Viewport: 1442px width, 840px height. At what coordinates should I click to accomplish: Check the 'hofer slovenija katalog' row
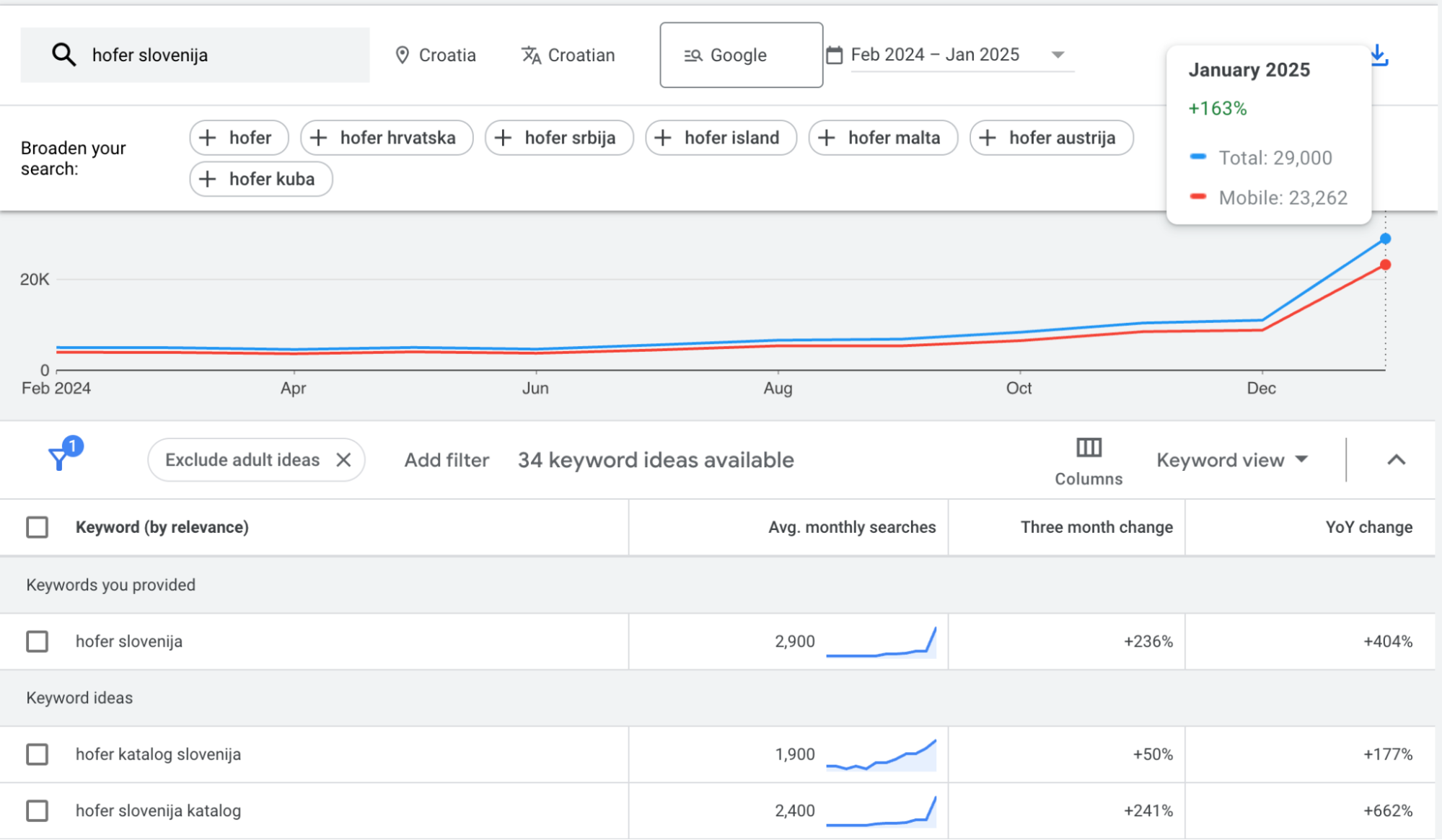click(38, 810)
